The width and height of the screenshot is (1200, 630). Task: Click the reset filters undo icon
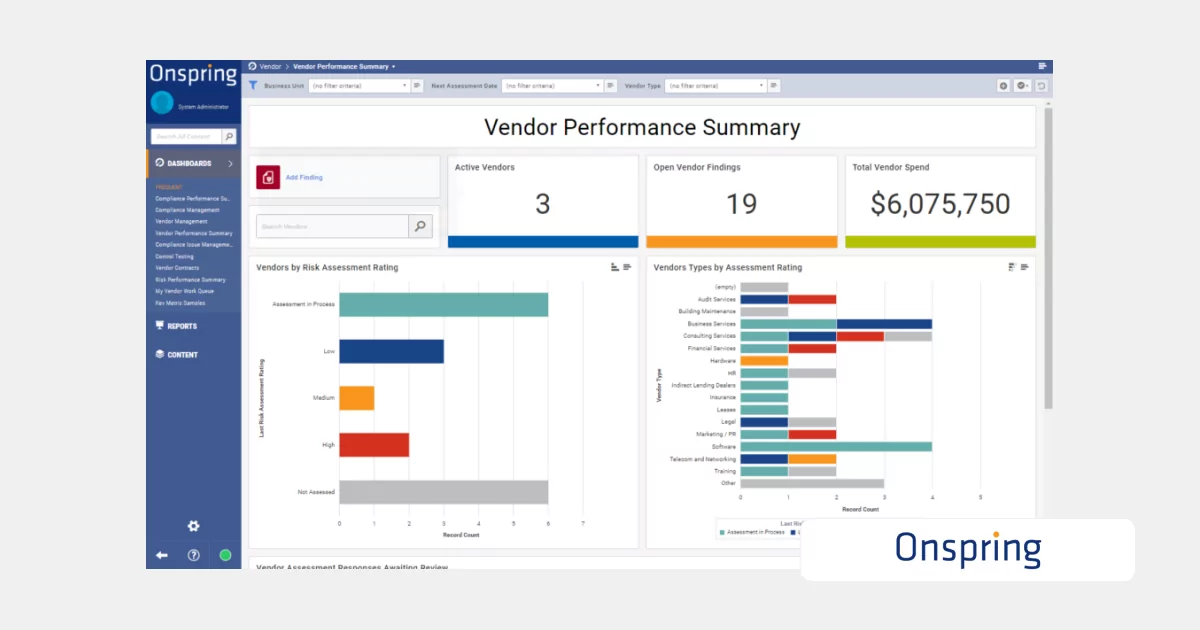[1041, 86]
